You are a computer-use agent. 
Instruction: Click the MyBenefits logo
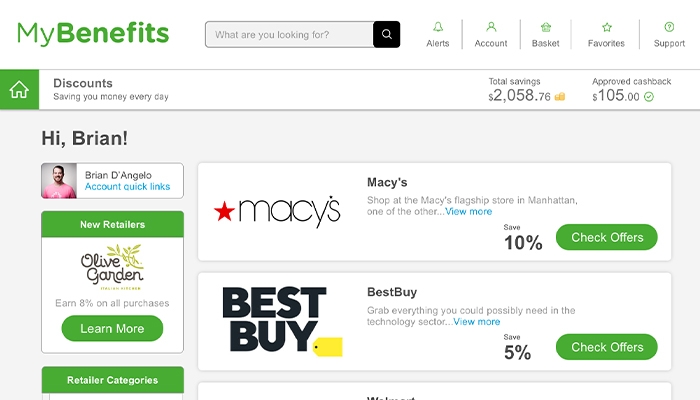[93, 33]
